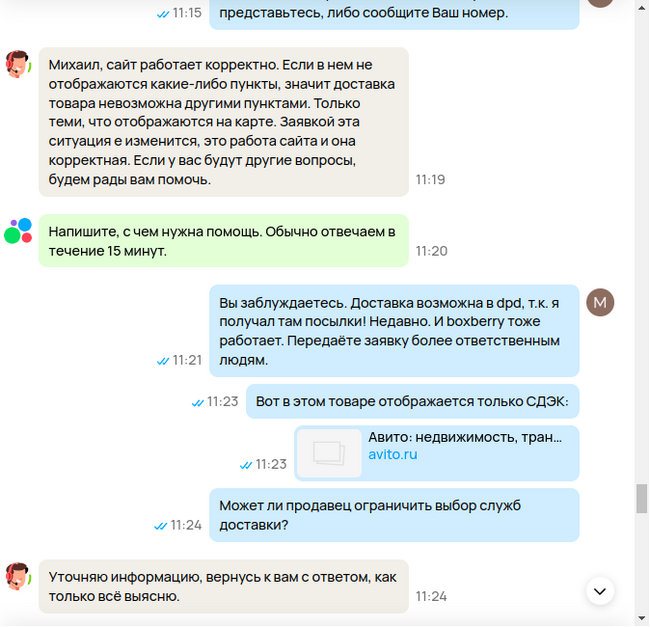
Task: Click the read-receipt checkmarks next to 11:21
Action: point(162,361)
